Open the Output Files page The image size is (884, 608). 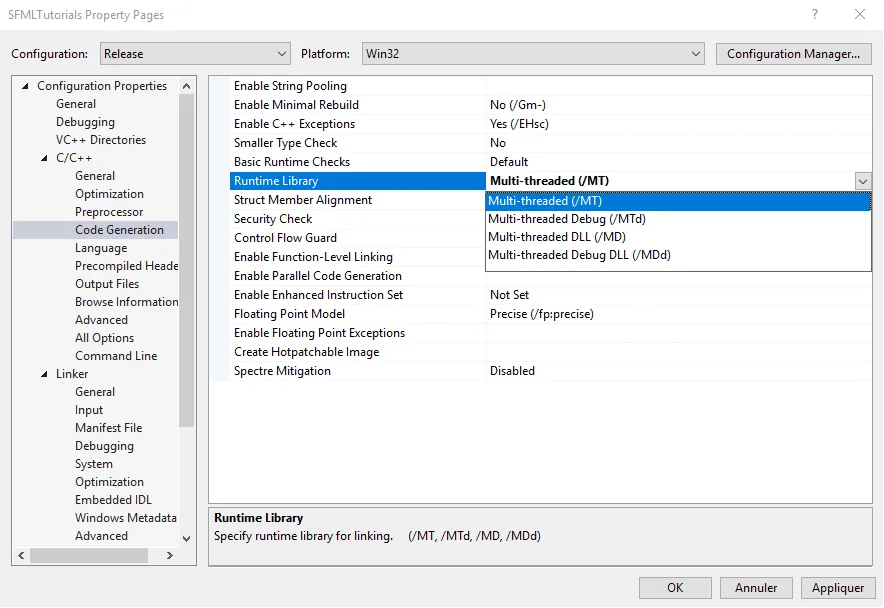(x=107, y=284)
